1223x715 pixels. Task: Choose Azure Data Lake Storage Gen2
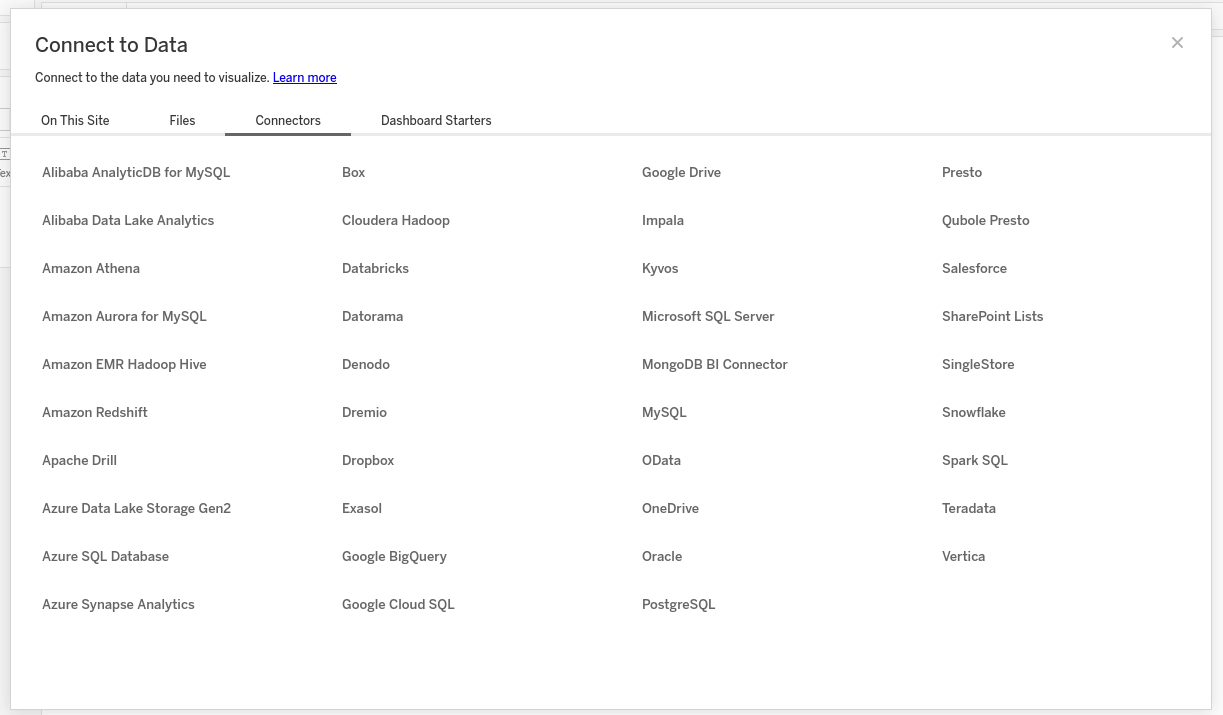[136, 508]
